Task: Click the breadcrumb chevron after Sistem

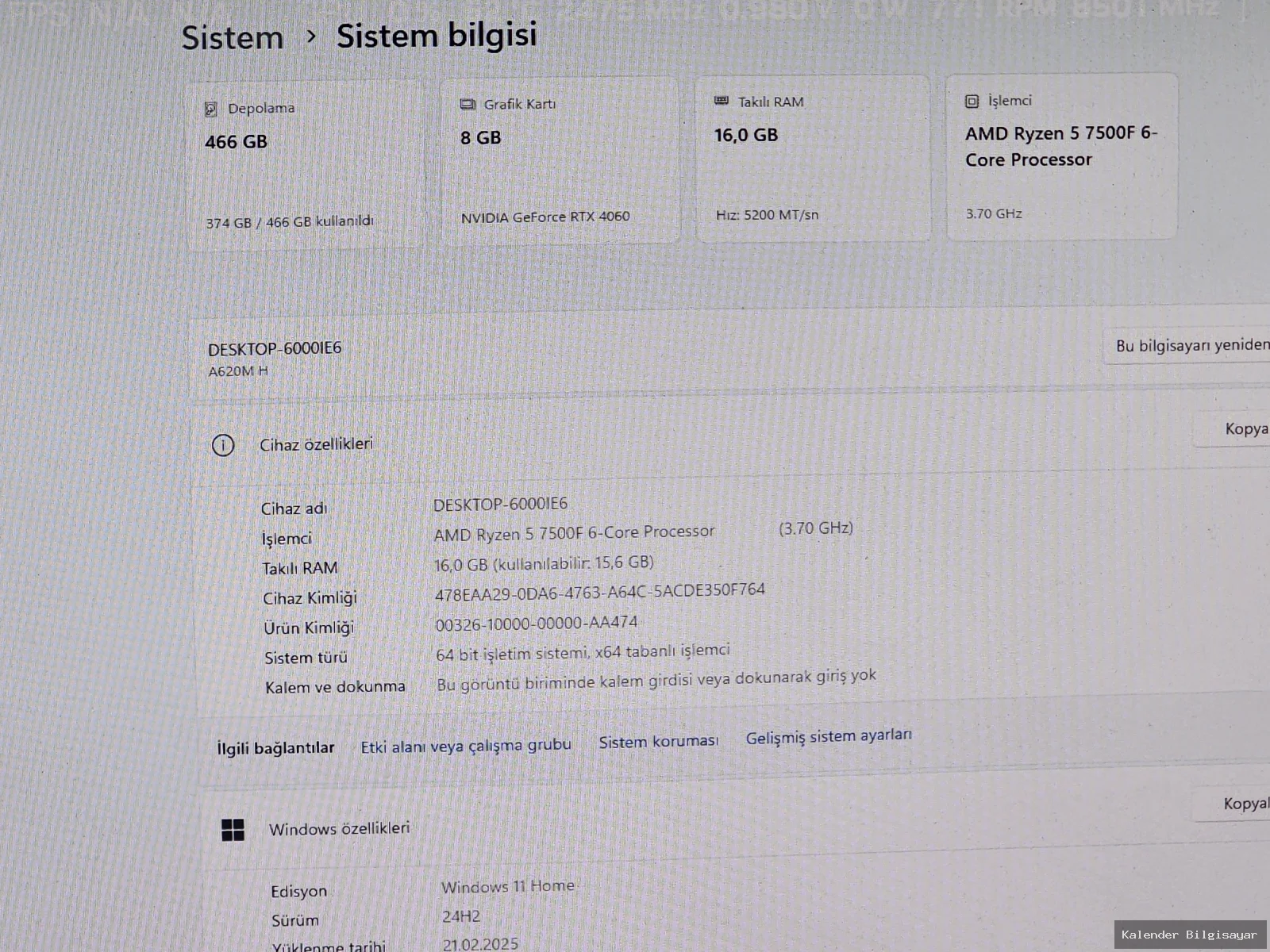Action: [311, 36]
